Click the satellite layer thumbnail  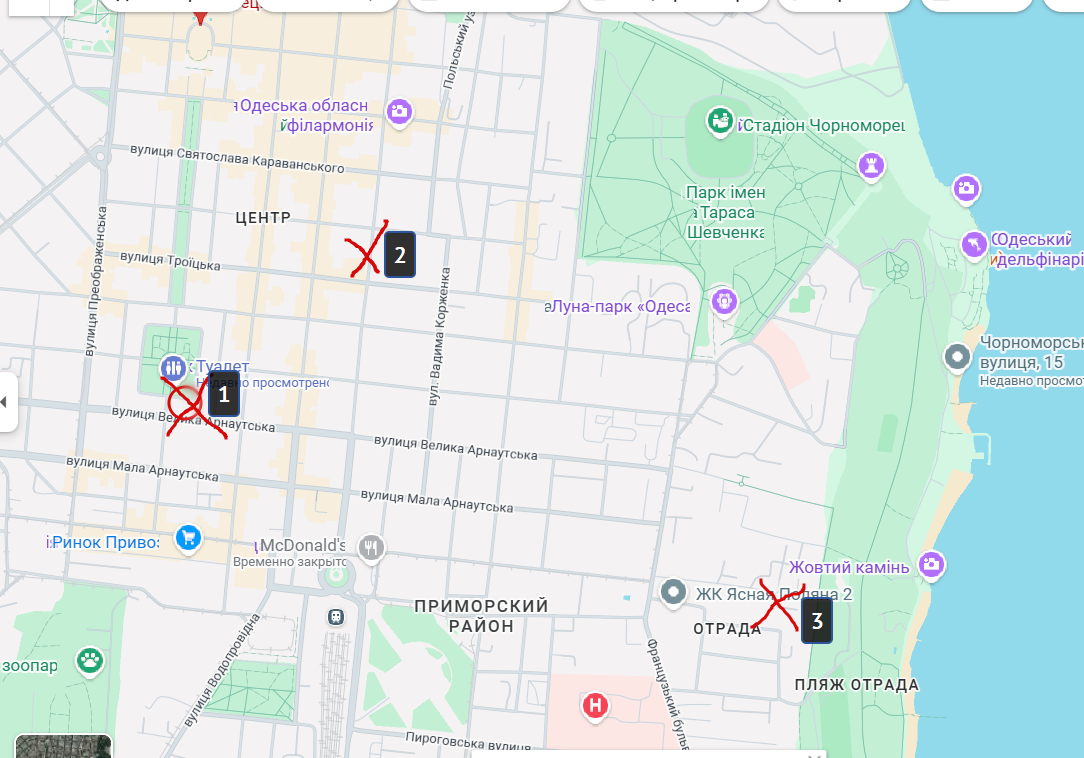[63, 746]
